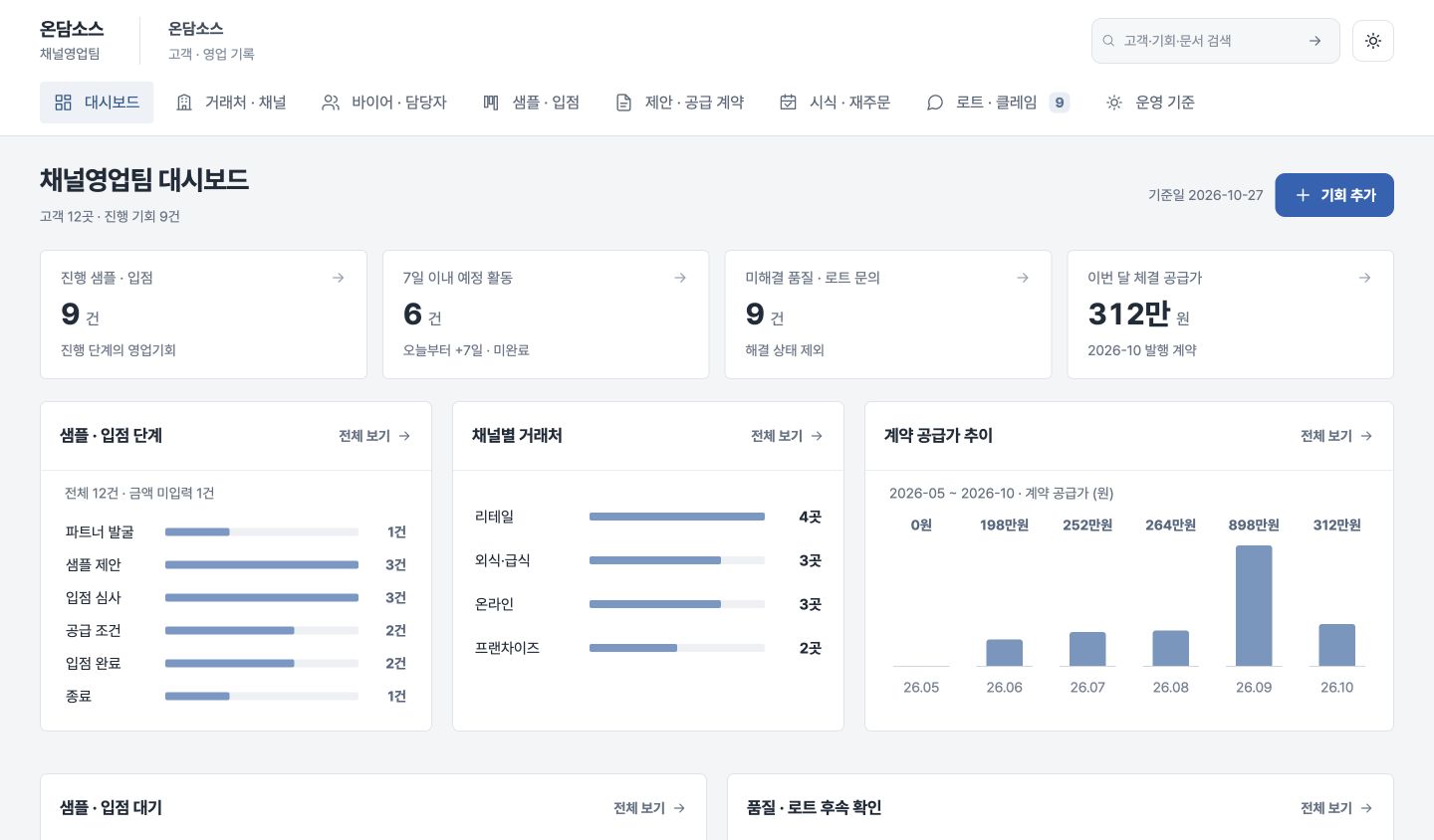This screenshot has width=1434, height=840.
Task: Click the 입점 심사 stage bar
Action: [x=262, y=598]
